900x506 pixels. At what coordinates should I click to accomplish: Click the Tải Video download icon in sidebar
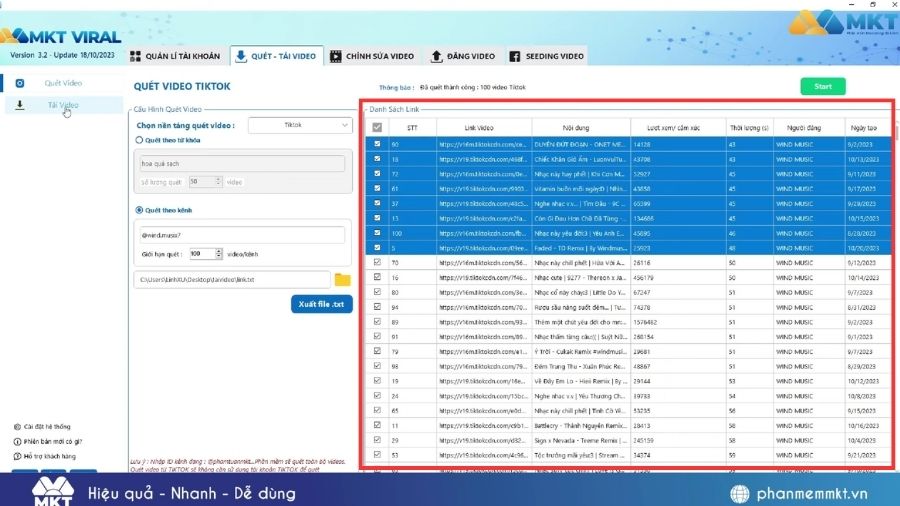coord(19,105)
